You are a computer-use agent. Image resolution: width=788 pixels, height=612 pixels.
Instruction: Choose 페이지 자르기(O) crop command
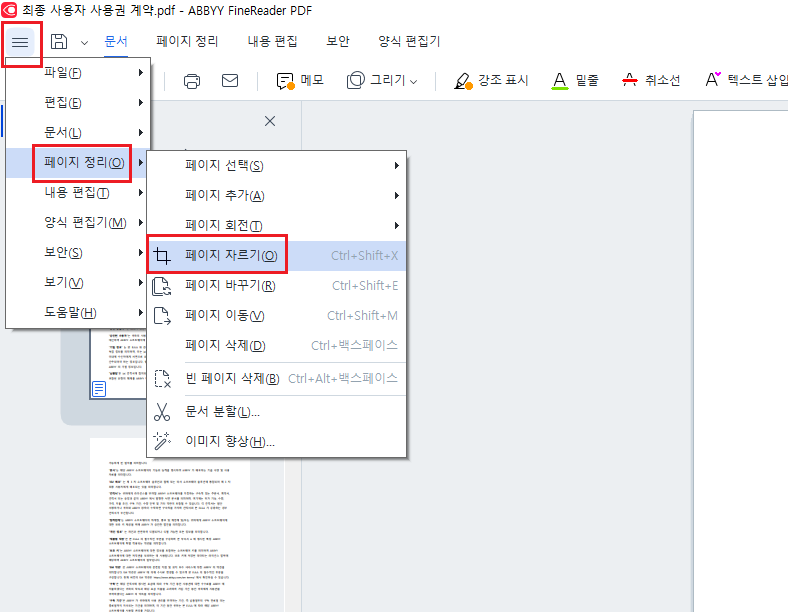(x=276, y=256)
